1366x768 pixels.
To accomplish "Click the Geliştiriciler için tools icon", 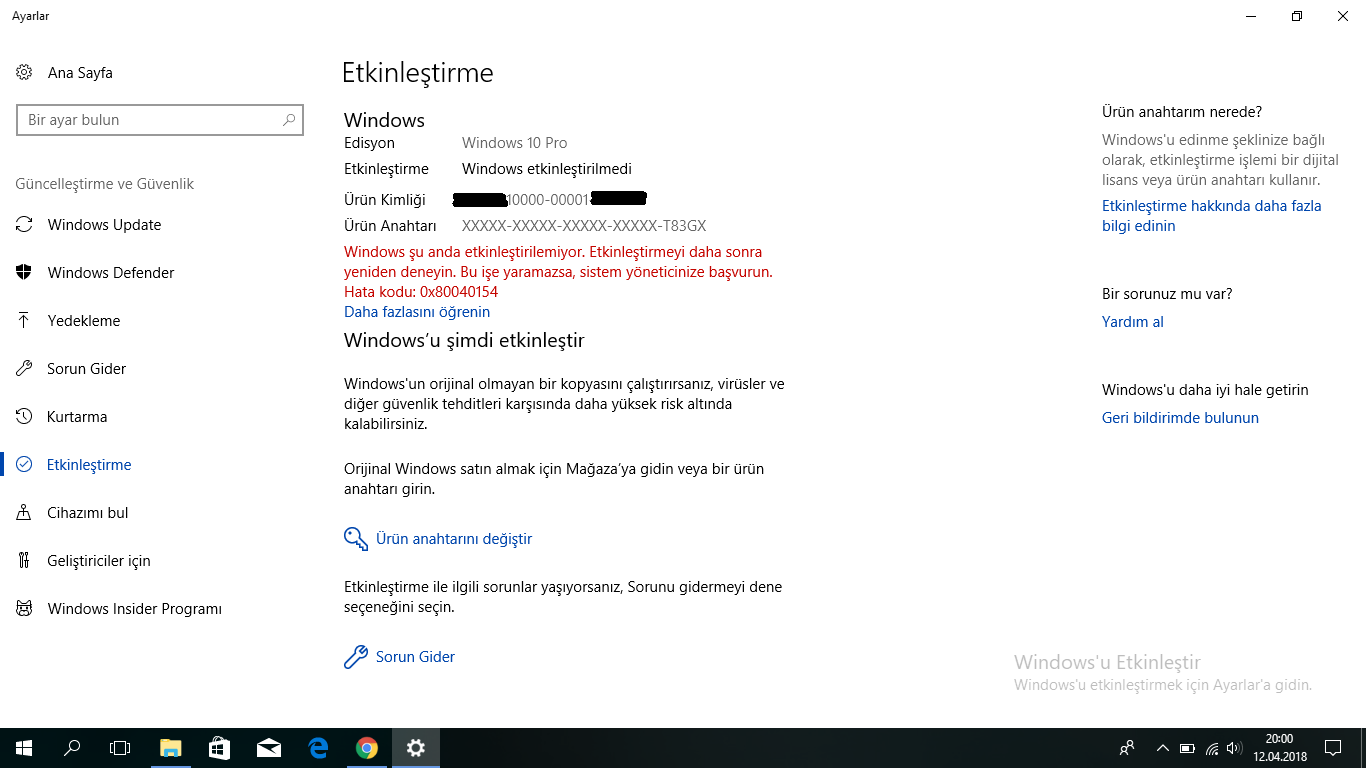I will tap(24, 561).
